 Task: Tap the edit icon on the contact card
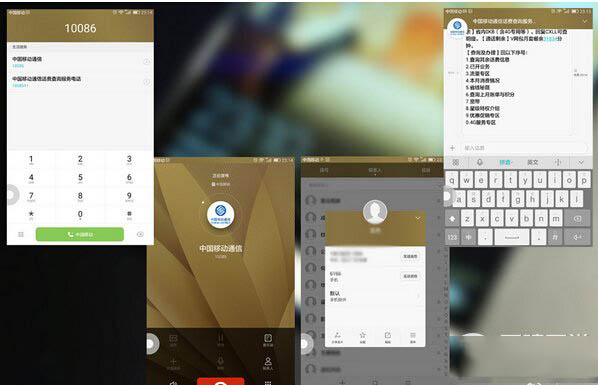(387, 337)
